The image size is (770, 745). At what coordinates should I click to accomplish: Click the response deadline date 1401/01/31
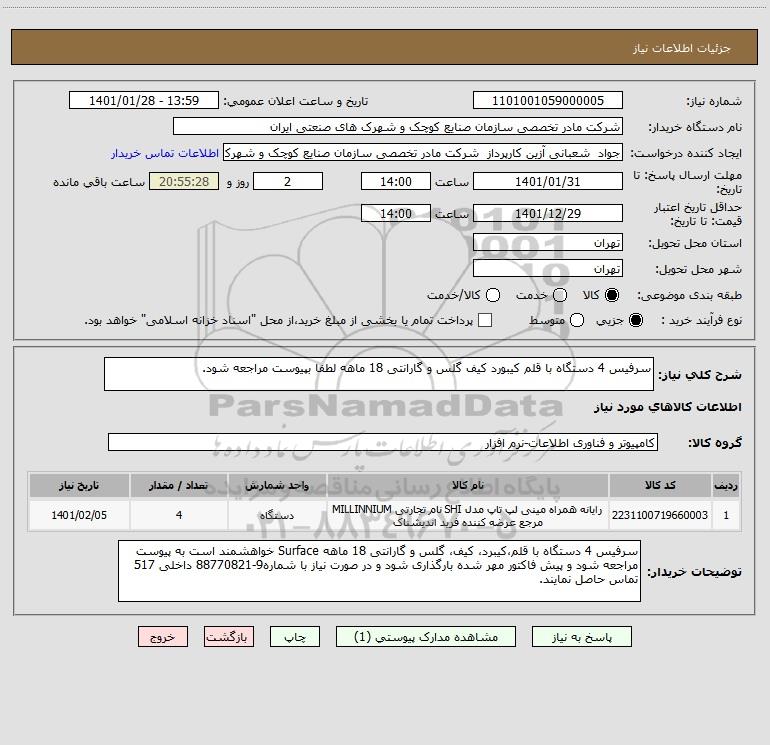click(x=548, y=181)
